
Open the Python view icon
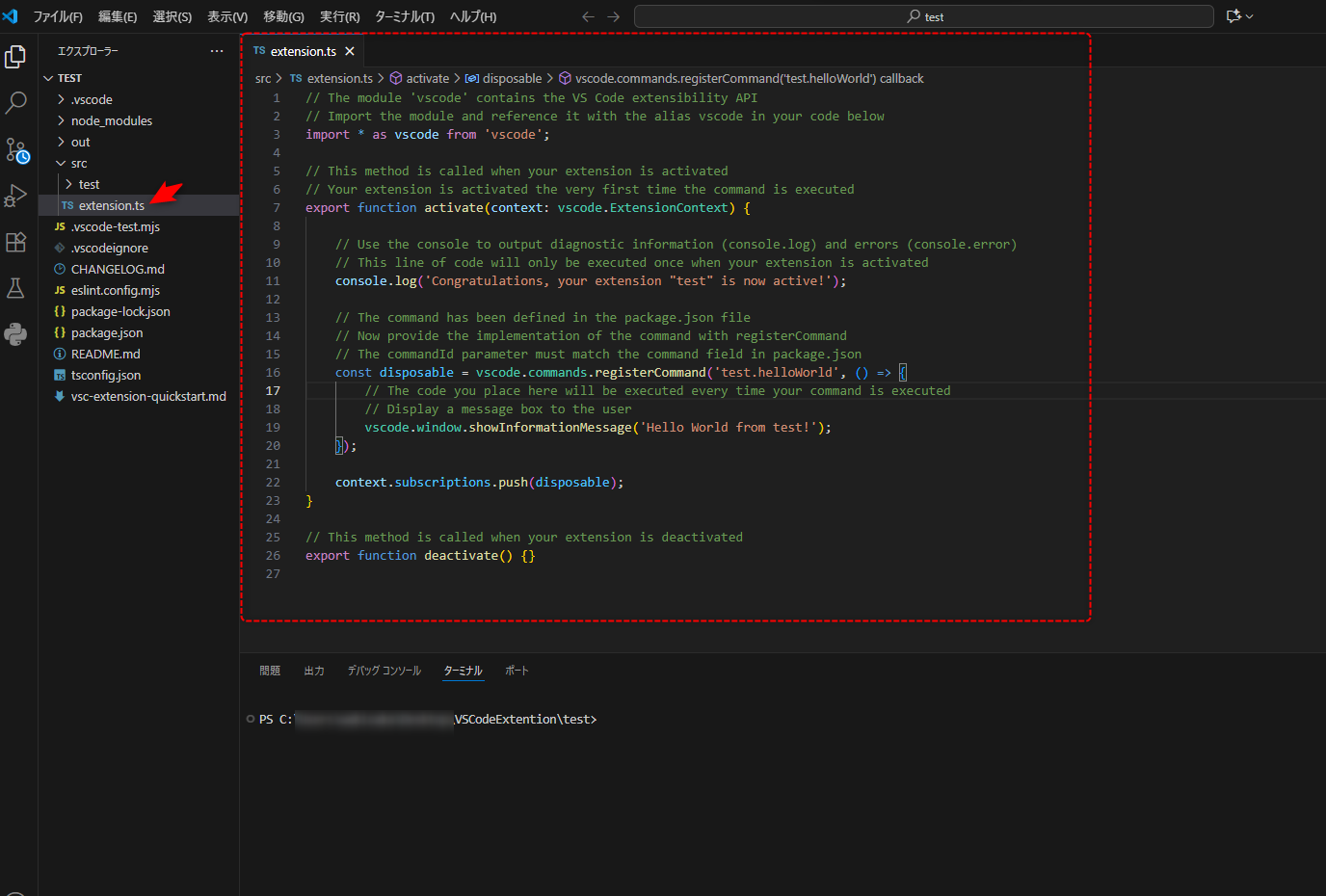(x=15, y=334)
